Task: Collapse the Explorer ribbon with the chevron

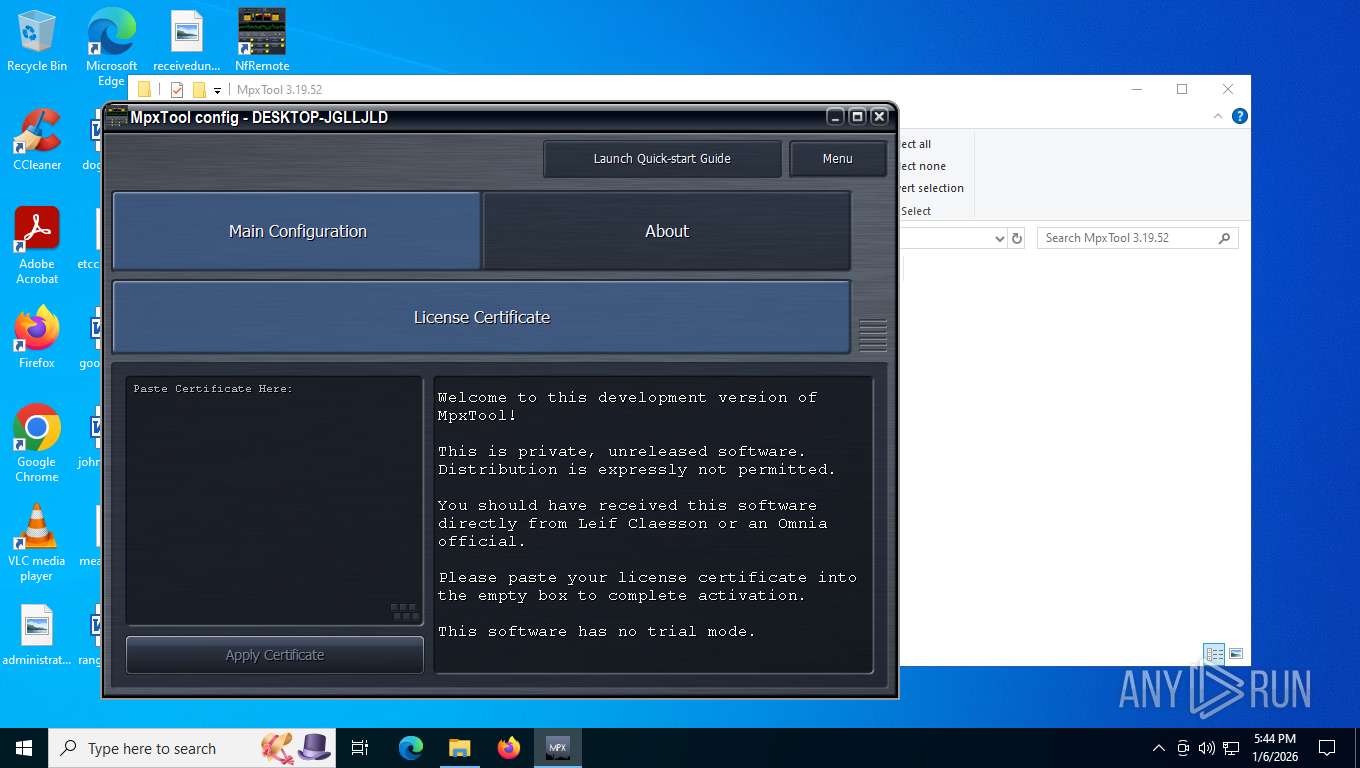Action: click(1218, 116)
